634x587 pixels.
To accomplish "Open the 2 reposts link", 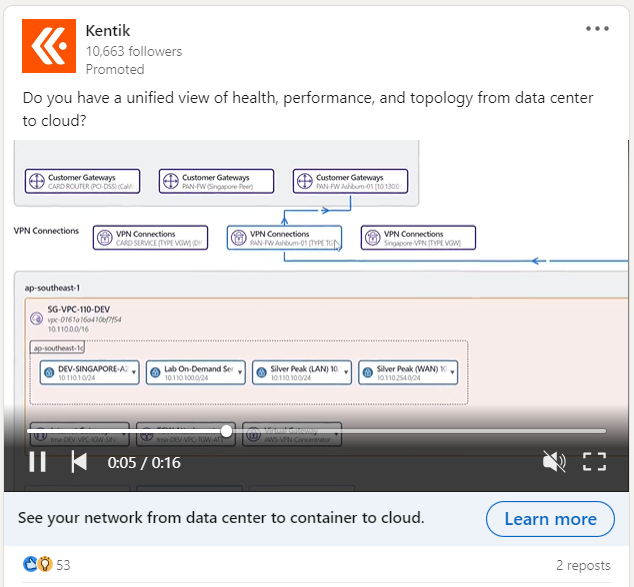I will click(x=583, y=565).
